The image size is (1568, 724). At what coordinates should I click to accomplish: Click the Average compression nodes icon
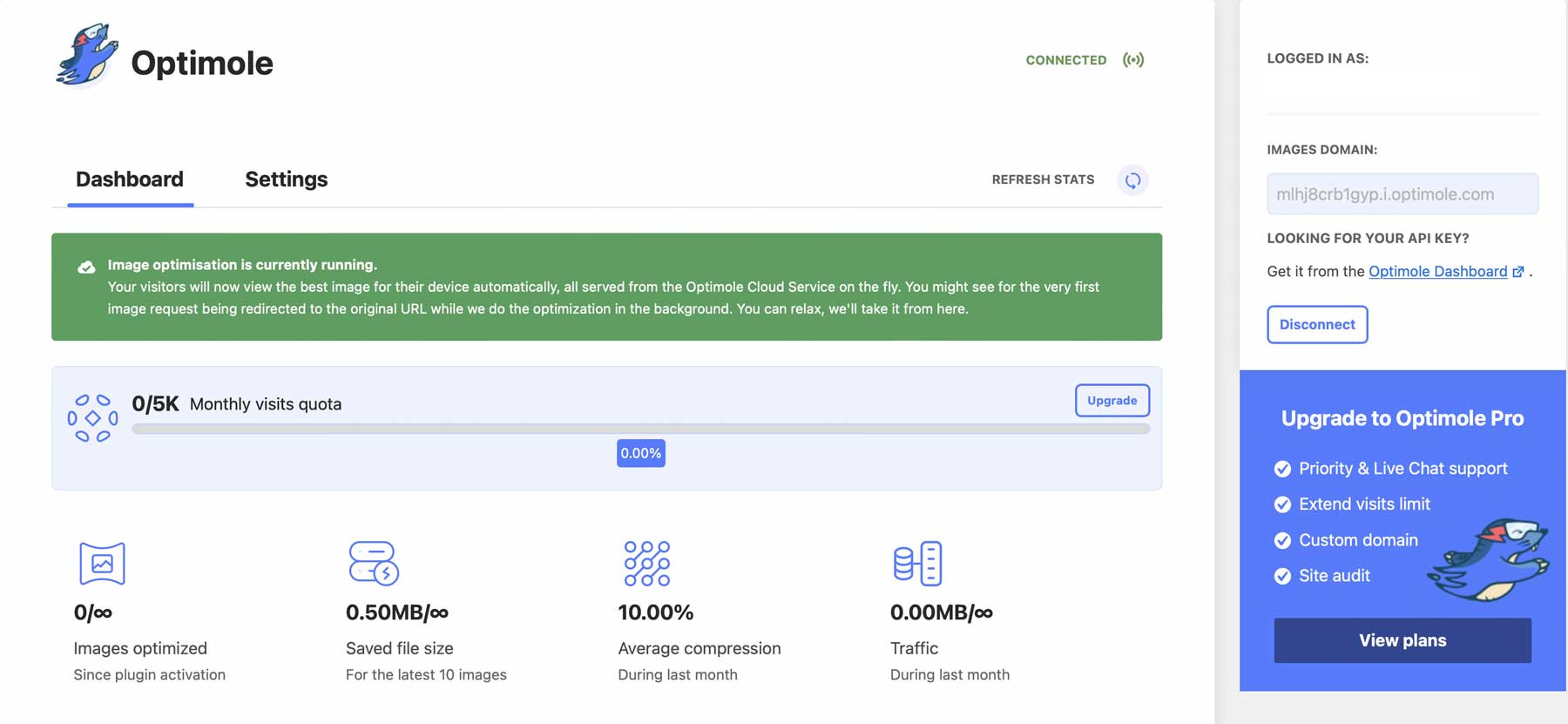click(647, 563)
